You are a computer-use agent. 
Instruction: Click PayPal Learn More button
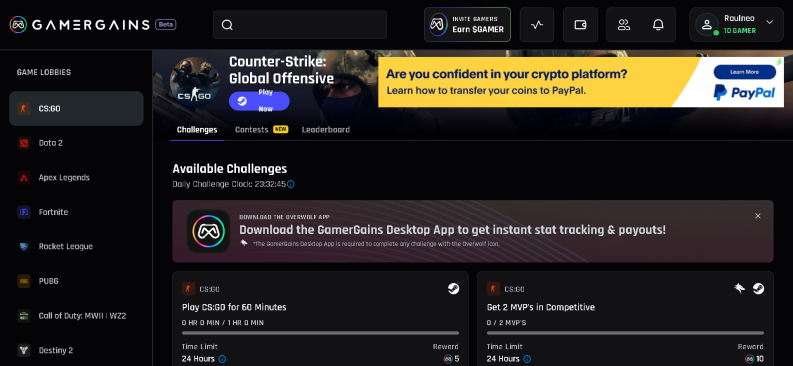(744, 72)
